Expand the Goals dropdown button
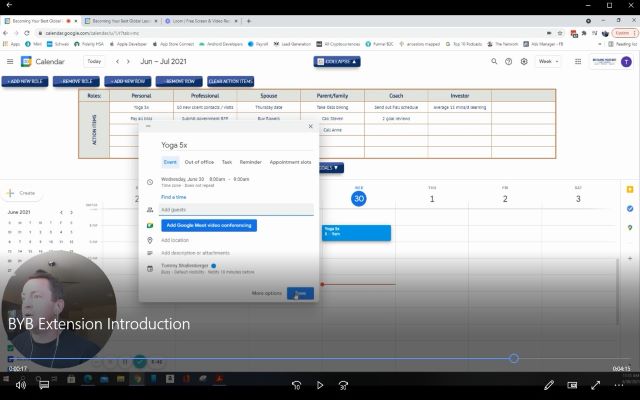The image size is (640, 400). pos(331,167)
